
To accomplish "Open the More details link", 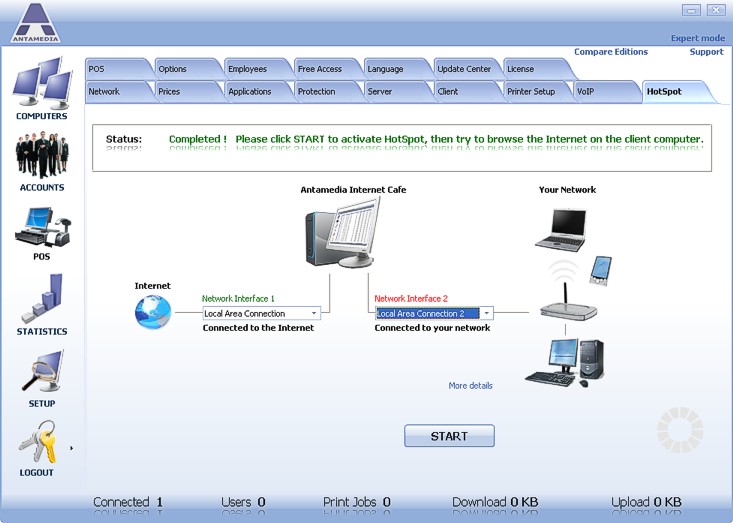I will click(x=470, y=386).
